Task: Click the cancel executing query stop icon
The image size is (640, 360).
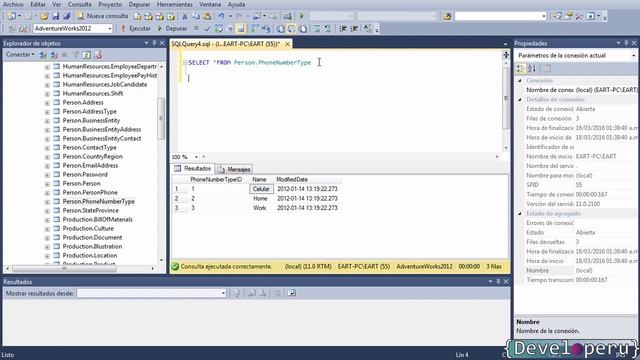Action: (196, 29)
